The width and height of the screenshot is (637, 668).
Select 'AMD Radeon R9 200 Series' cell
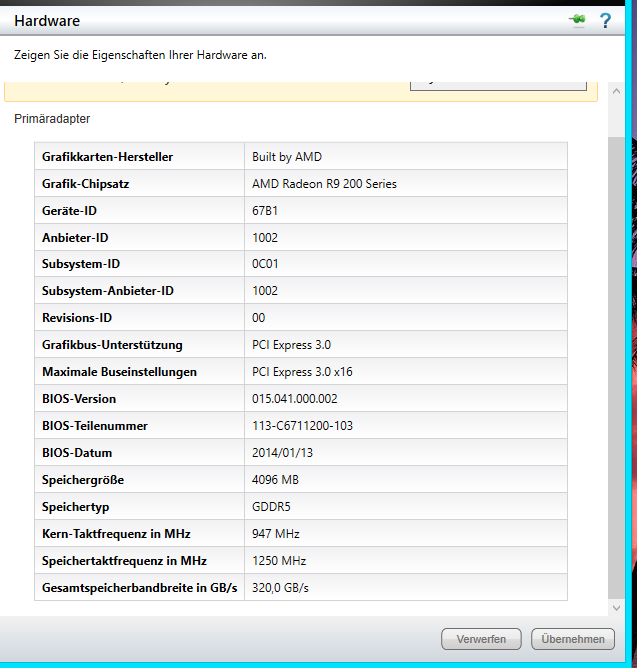point(324,184)
